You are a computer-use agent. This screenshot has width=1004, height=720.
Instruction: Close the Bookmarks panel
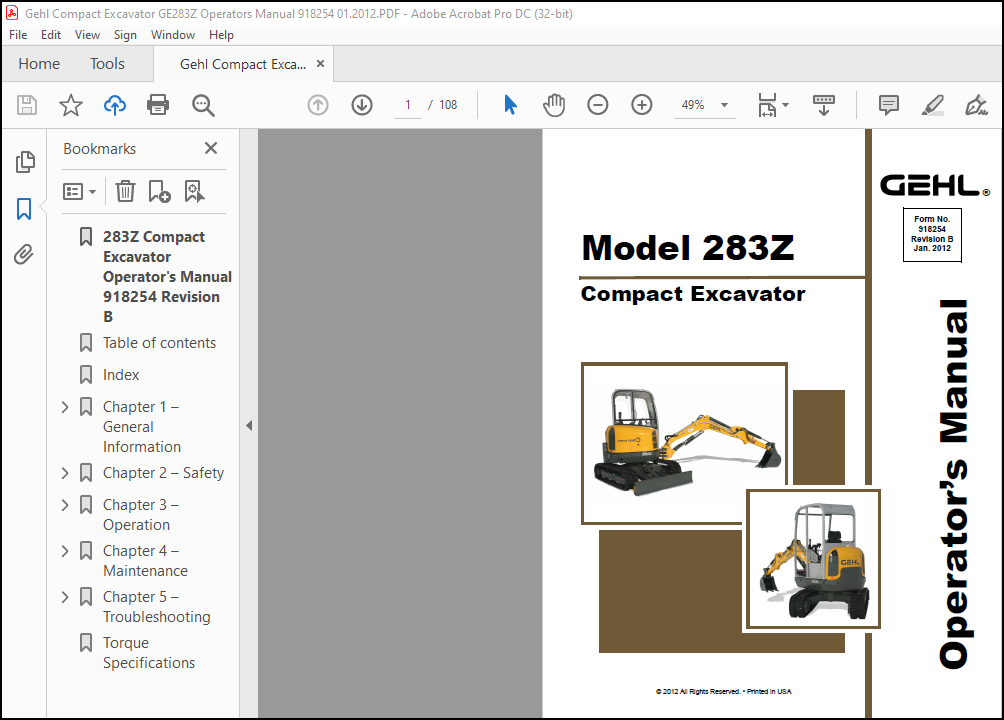click(x=211, y=149)
